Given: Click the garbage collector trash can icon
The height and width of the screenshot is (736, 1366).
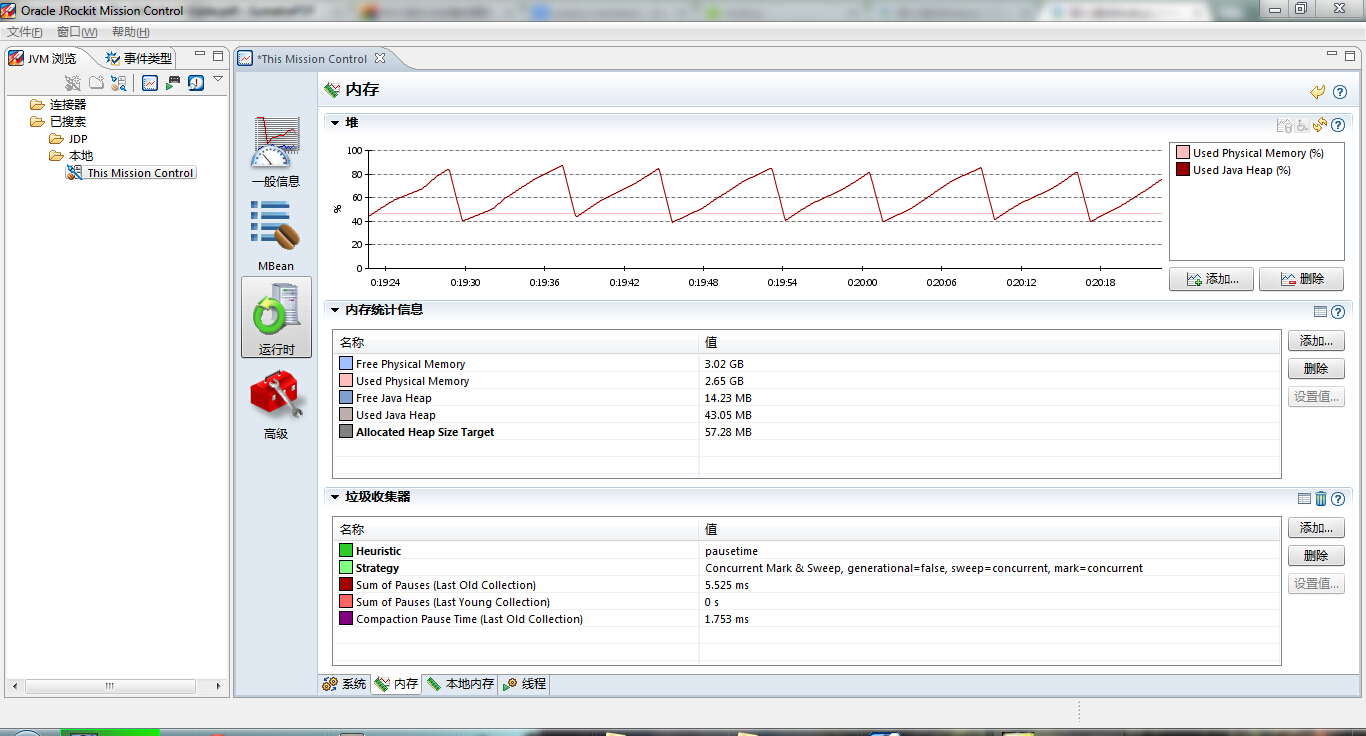Looking at the screenshot, I should coord(1321,498).
